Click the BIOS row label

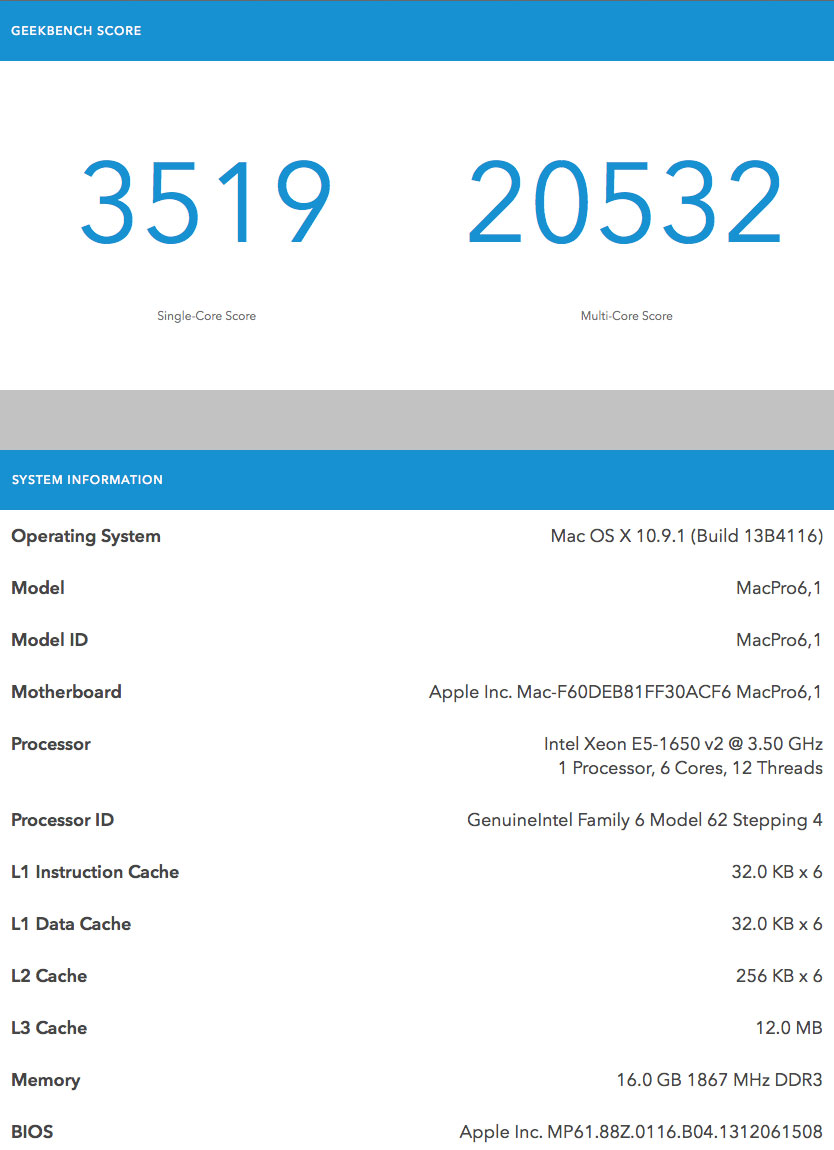click(x=32, y=1132)
